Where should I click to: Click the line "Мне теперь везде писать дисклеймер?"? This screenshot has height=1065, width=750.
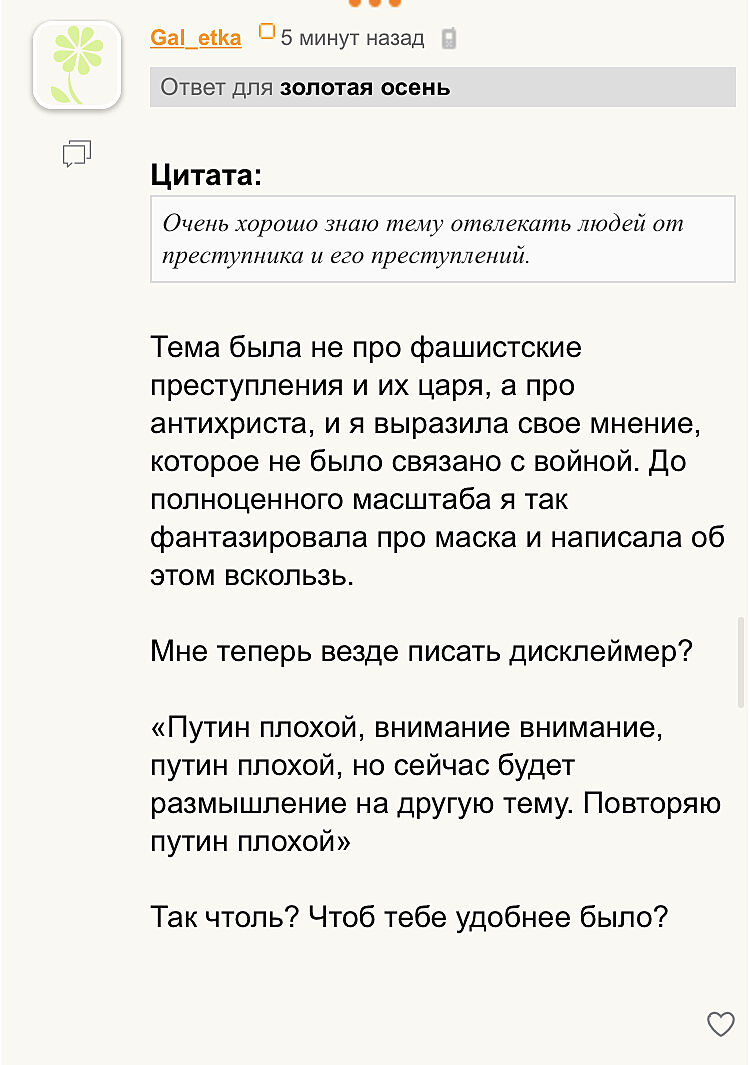pos(421,651)
